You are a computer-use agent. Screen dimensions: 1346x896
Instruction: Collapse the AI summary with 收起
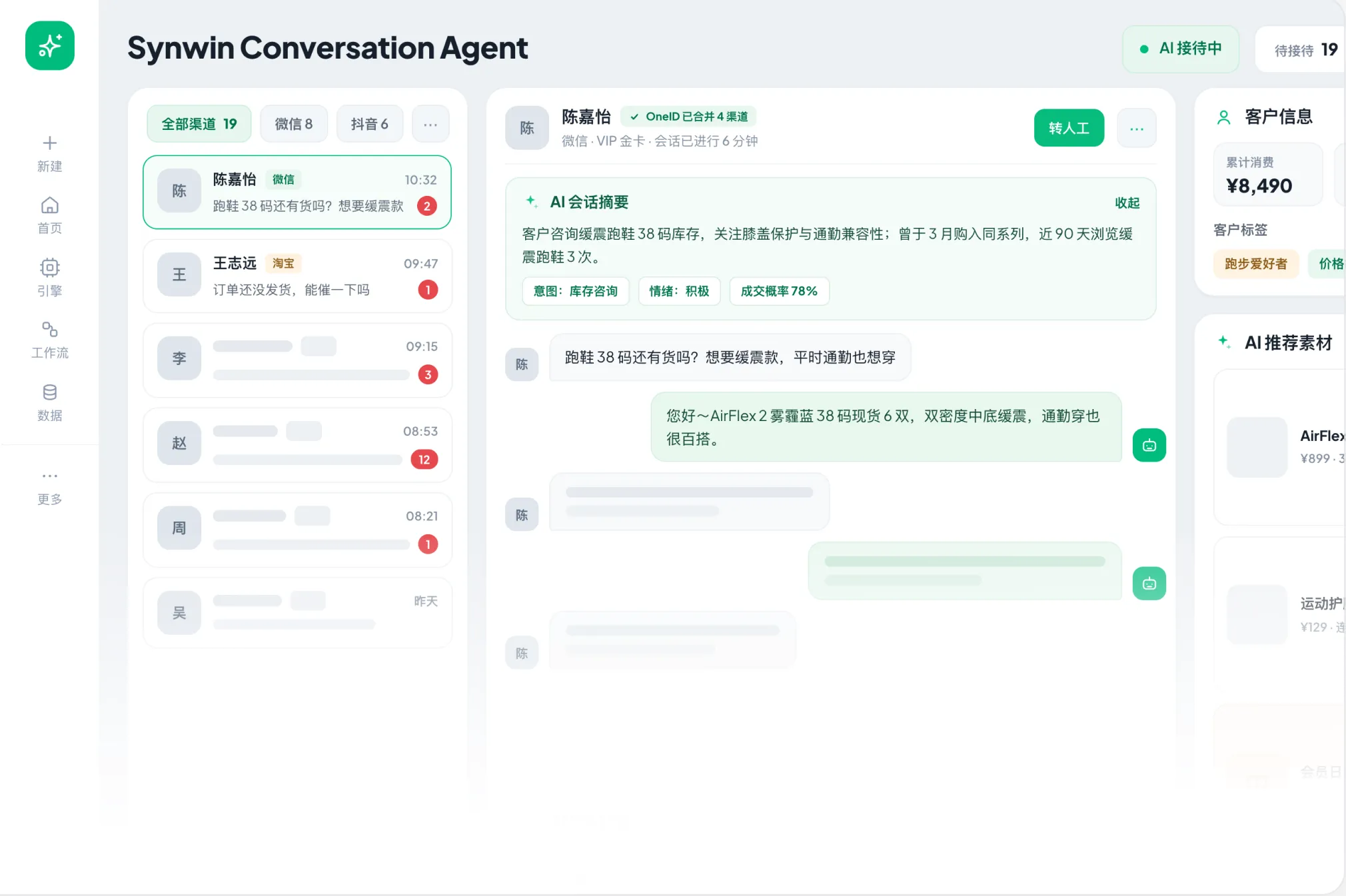pyautogui.click(x=1127, y=203)
